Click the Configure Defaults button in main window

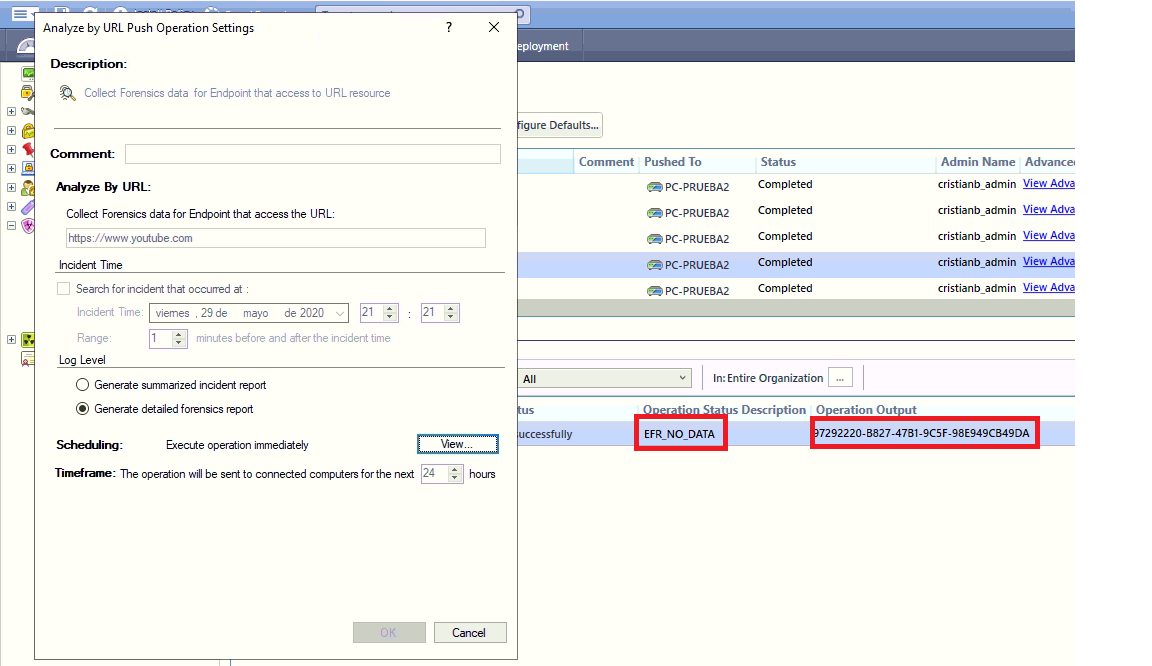(560, 125)
